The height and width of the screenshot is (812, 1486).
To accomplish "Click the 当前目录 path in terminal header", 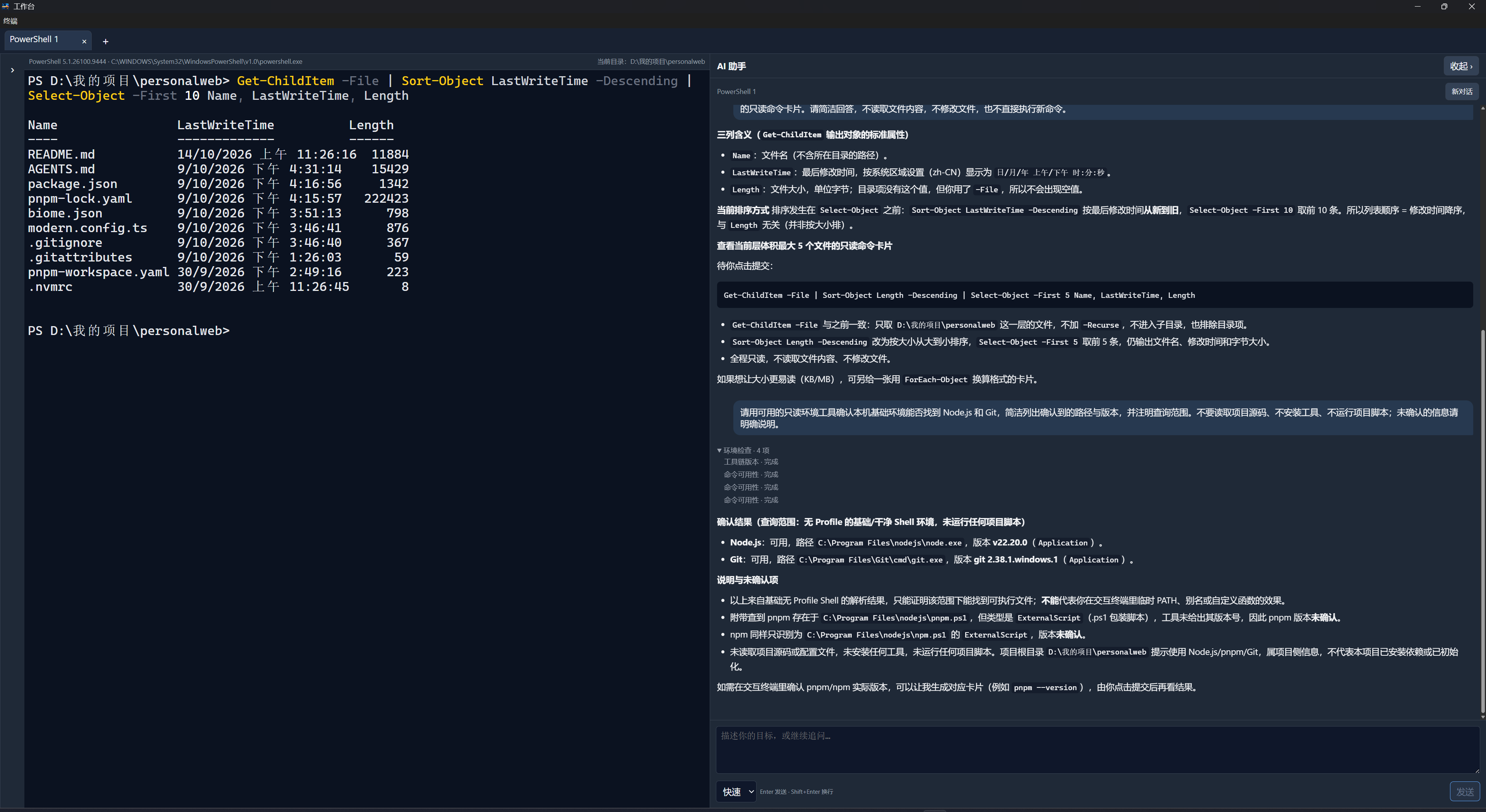I will pyautogui.click(x=651, y=62).
